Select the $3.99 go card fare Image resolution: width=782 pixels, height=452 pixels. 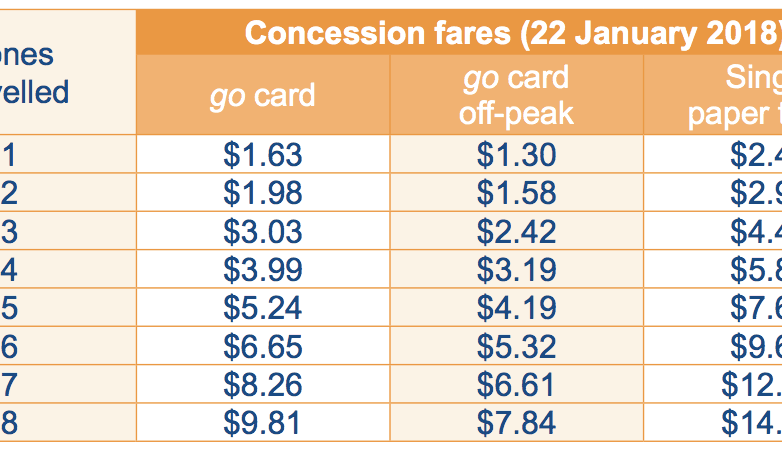click(x=262, y=270)
